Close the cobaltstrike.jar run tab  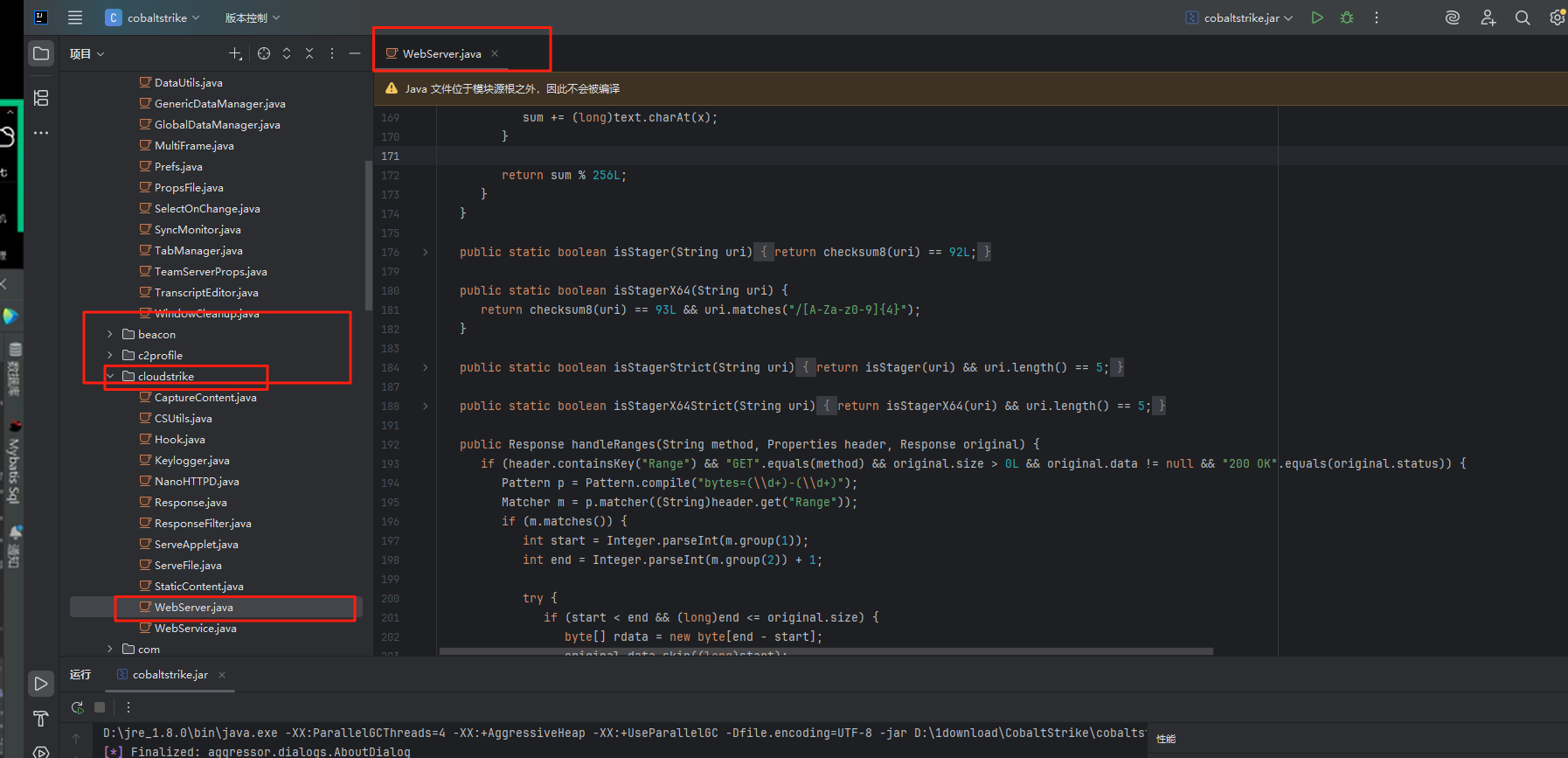(222, 674)
